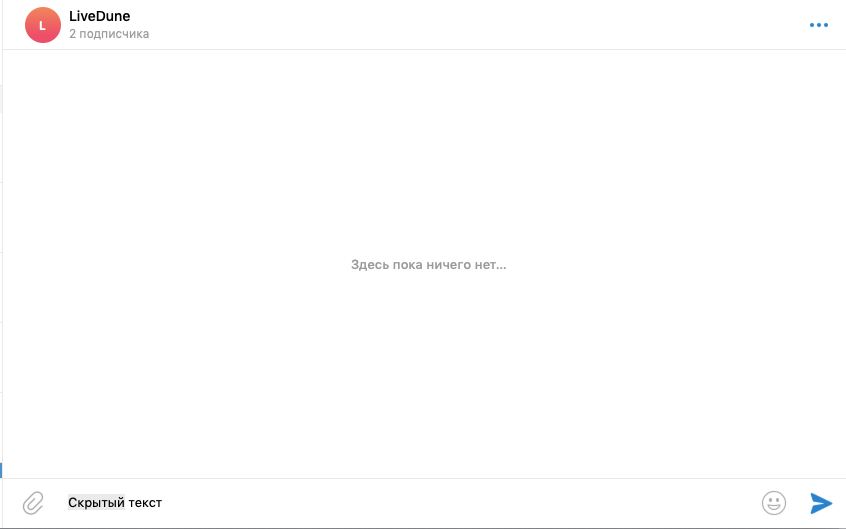846x529 pixels.
Task: Expand the channel actions dropdown with the blue dots
Action: pyautogui.click(x=818, y=25)
